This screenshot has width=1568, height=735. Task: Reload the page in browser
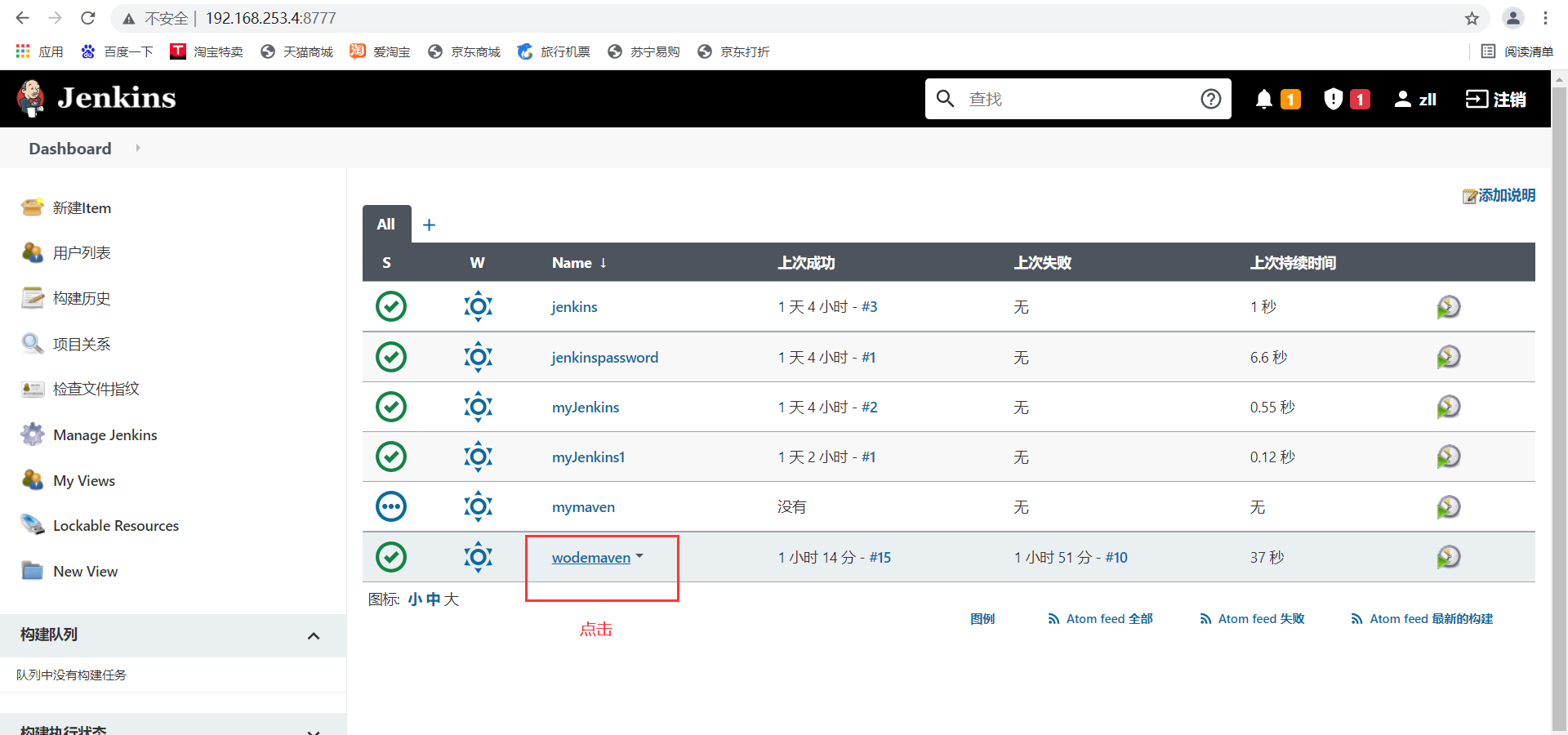[x=88, y=18]
